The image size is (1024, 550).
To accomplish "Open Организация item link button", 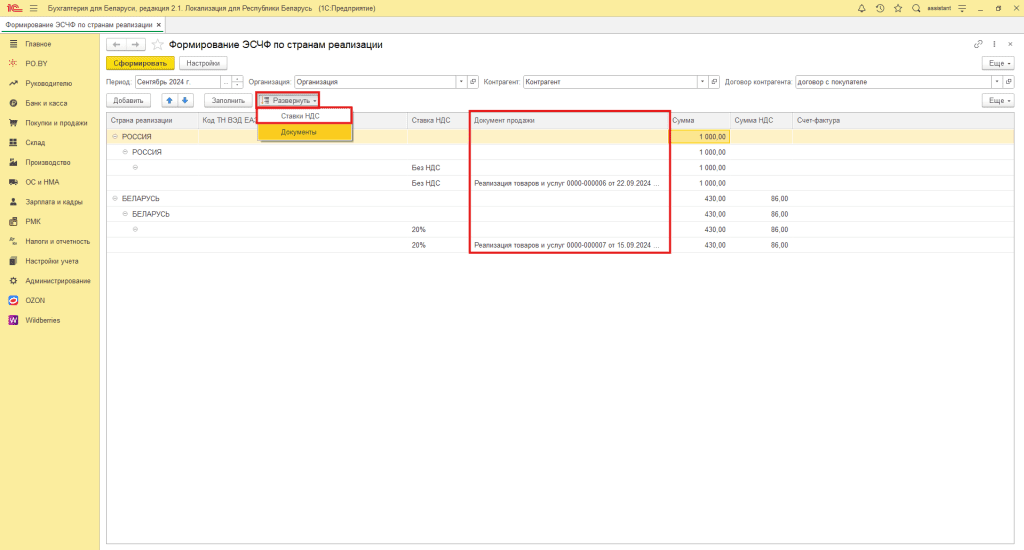I will [473, 82].
